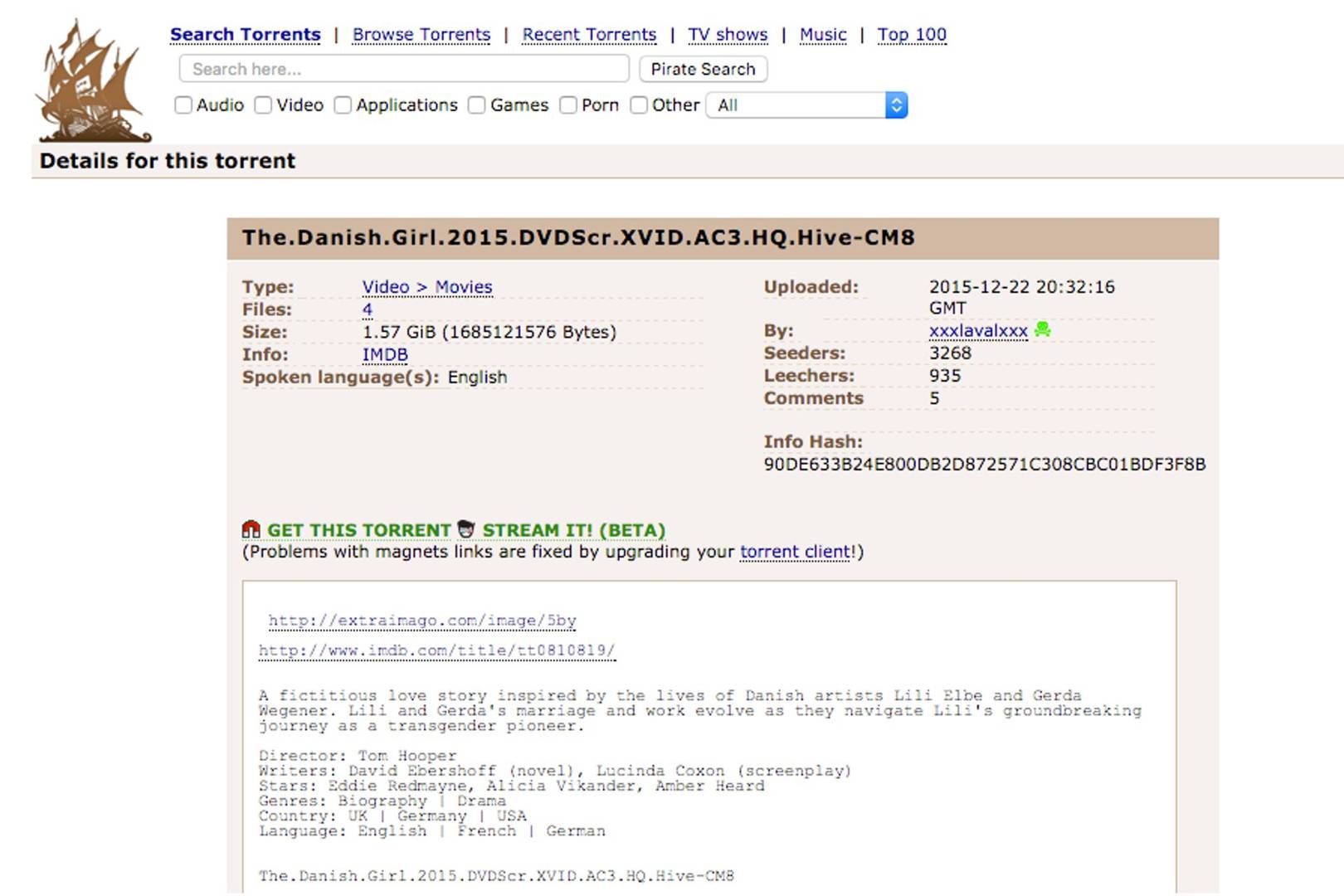The height and width of the screenshot is (896, 1344).
Task: Click the Country: UK | Germany | USA line
Action: click(392, 816)
